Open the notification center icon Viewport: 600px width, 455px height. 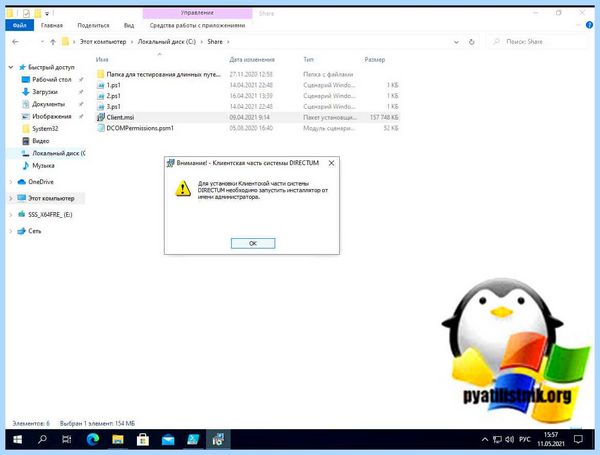tap(578, 439)
